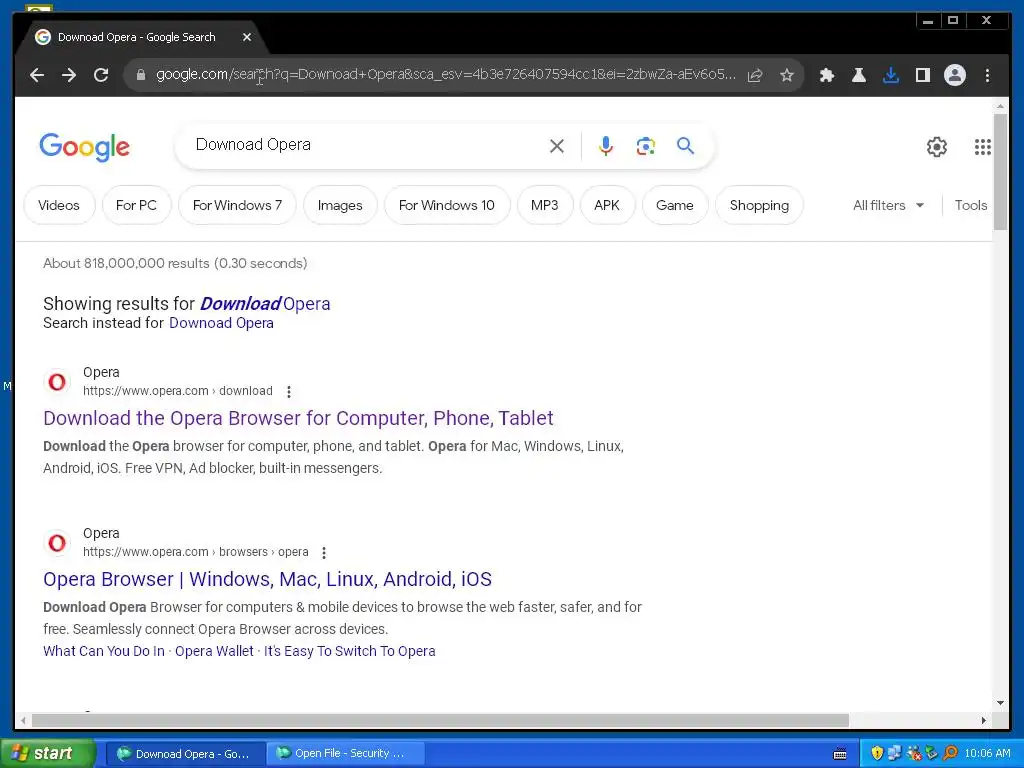Open It's Easy To Switch To Opera

coord(349,651)
